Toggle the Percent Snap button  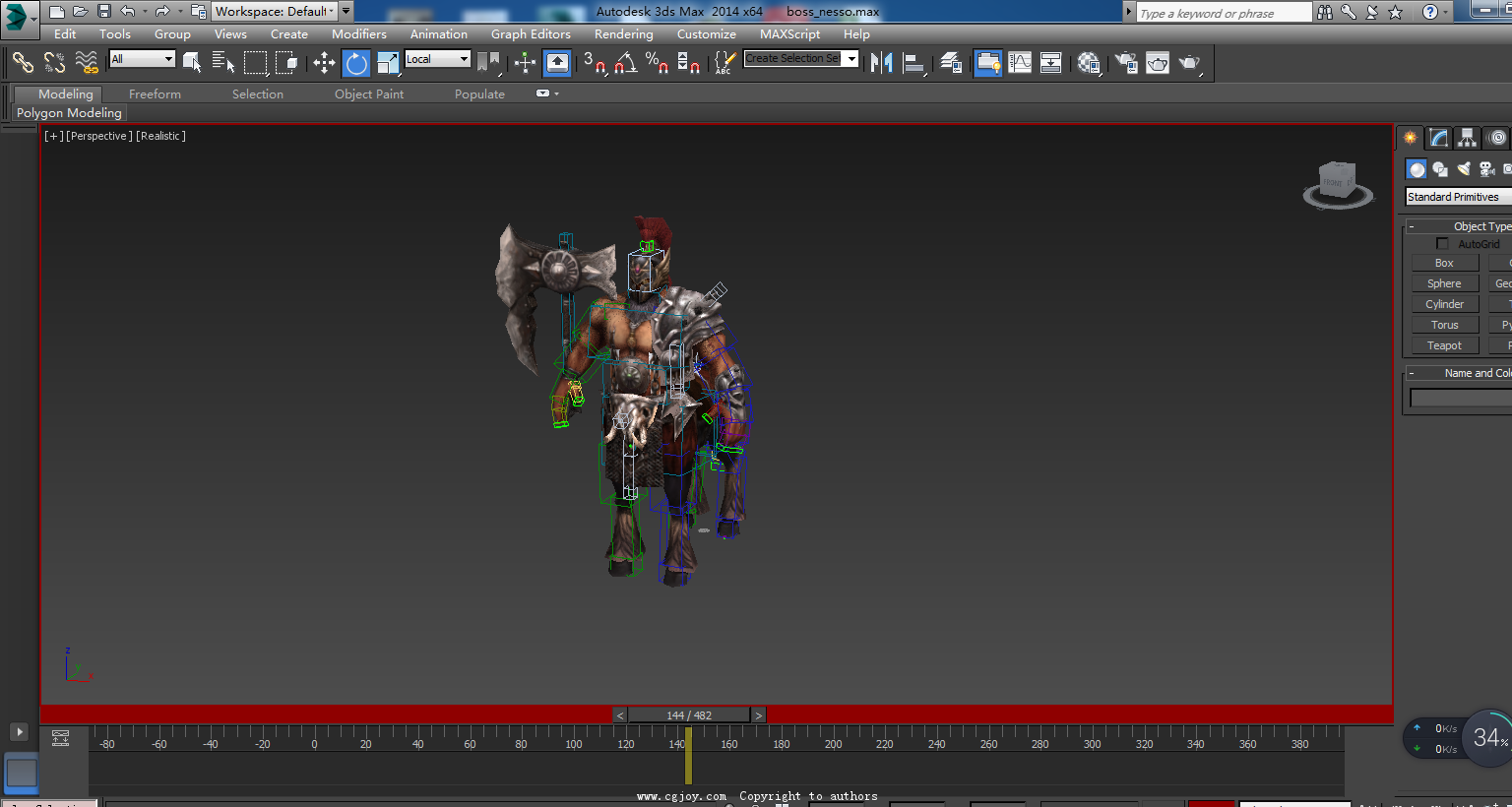[657, 64]
